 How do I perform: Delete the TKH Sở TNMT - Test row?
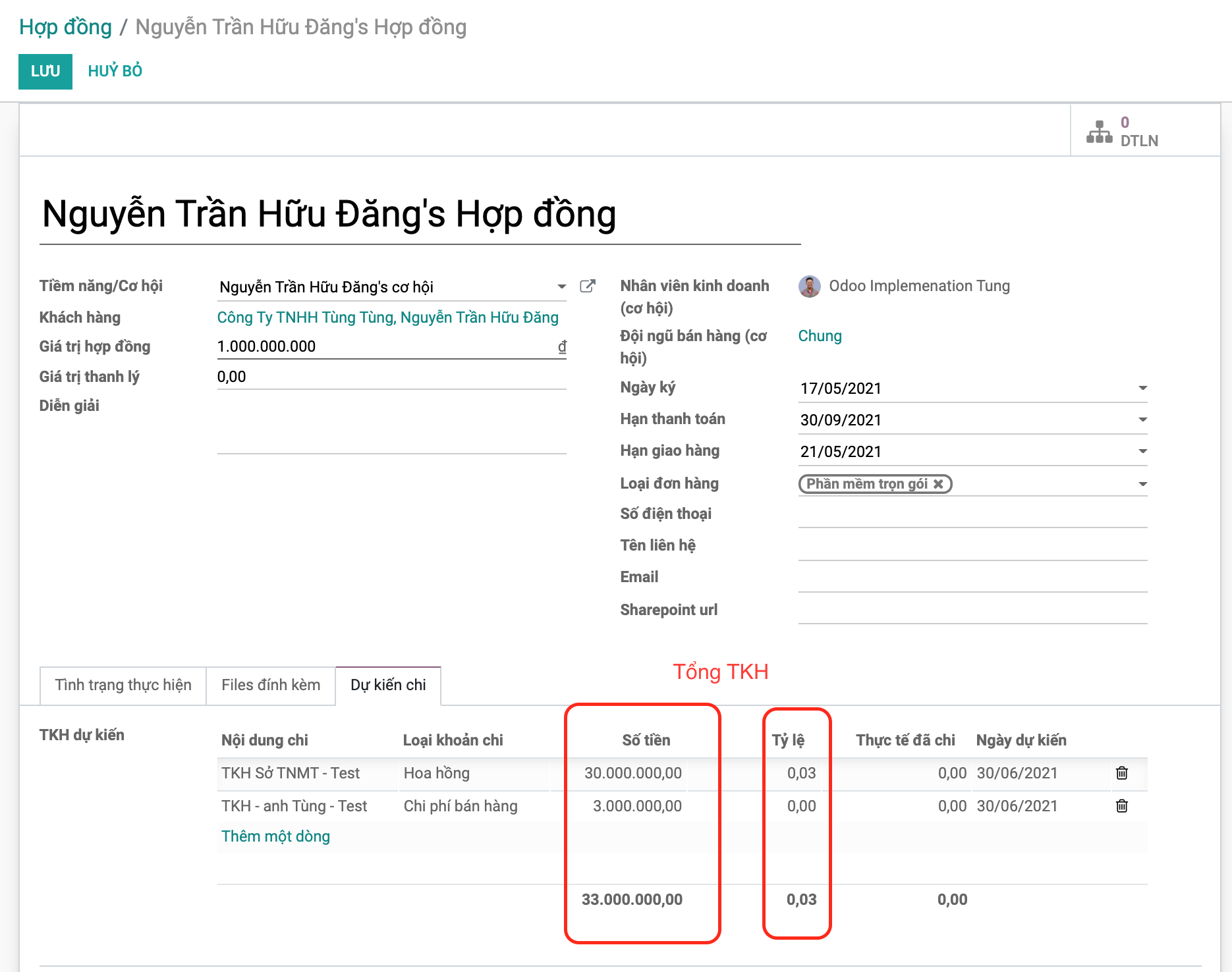tap(1121, 773)
